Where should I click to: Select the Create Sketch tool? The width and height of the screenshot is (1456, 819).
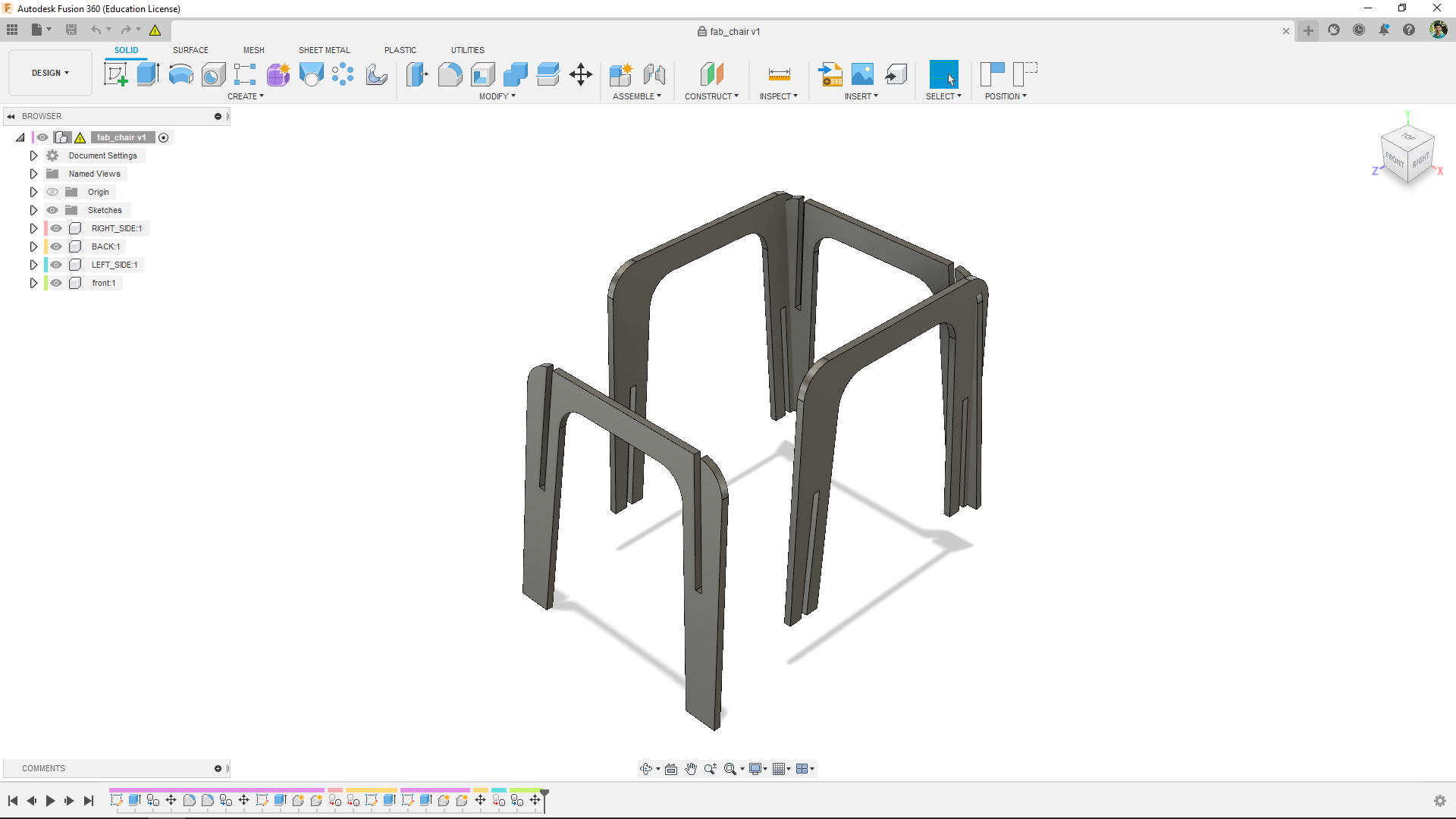pyautogui.click(x=115, y=74)
